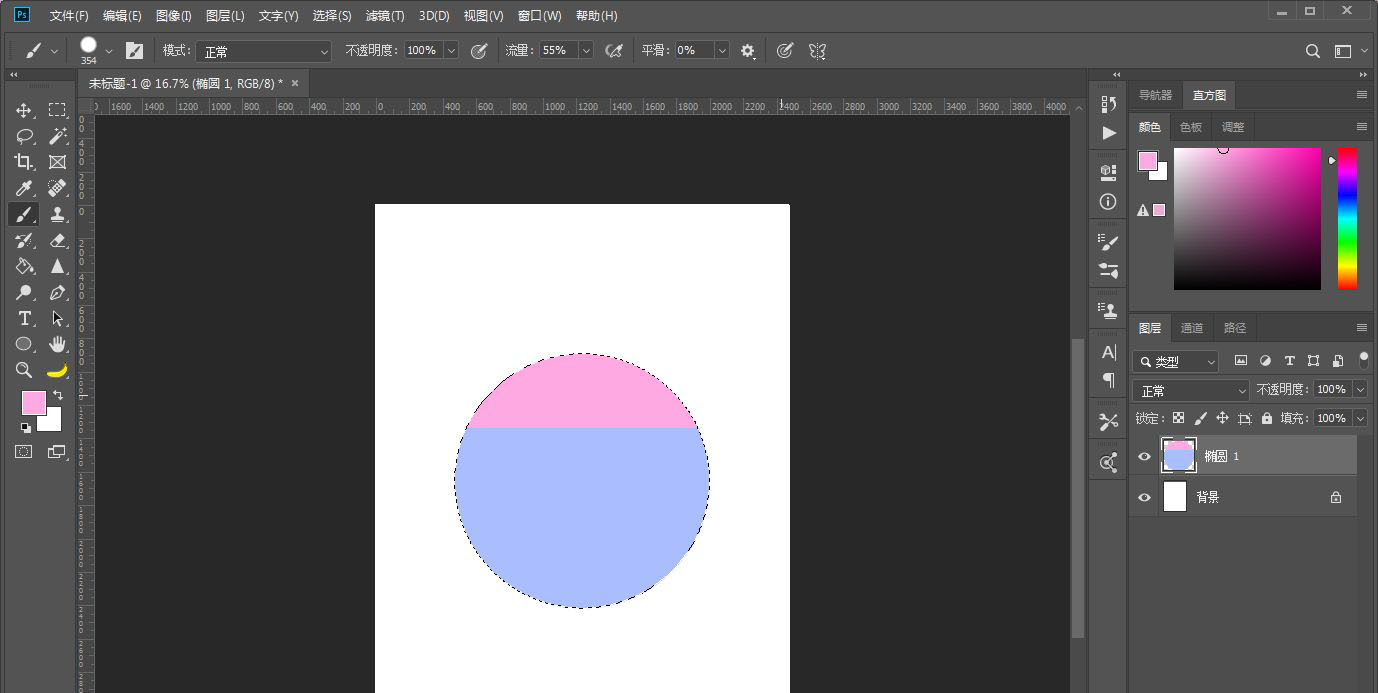Reset default foreground and background colors
Viewport: 1378px width, 693px height.
[25, 428]
